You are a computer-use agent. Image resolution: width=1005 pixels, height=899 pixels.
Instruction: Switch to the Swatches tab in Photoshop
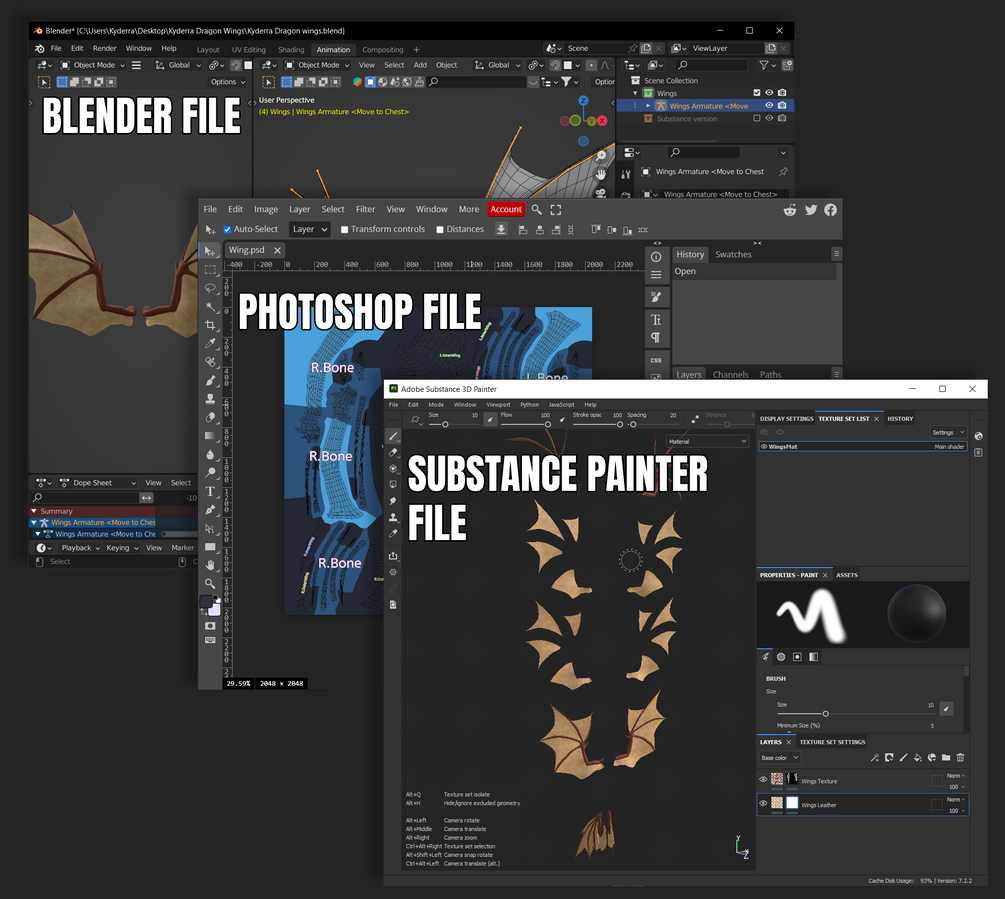tap(733, 254)
